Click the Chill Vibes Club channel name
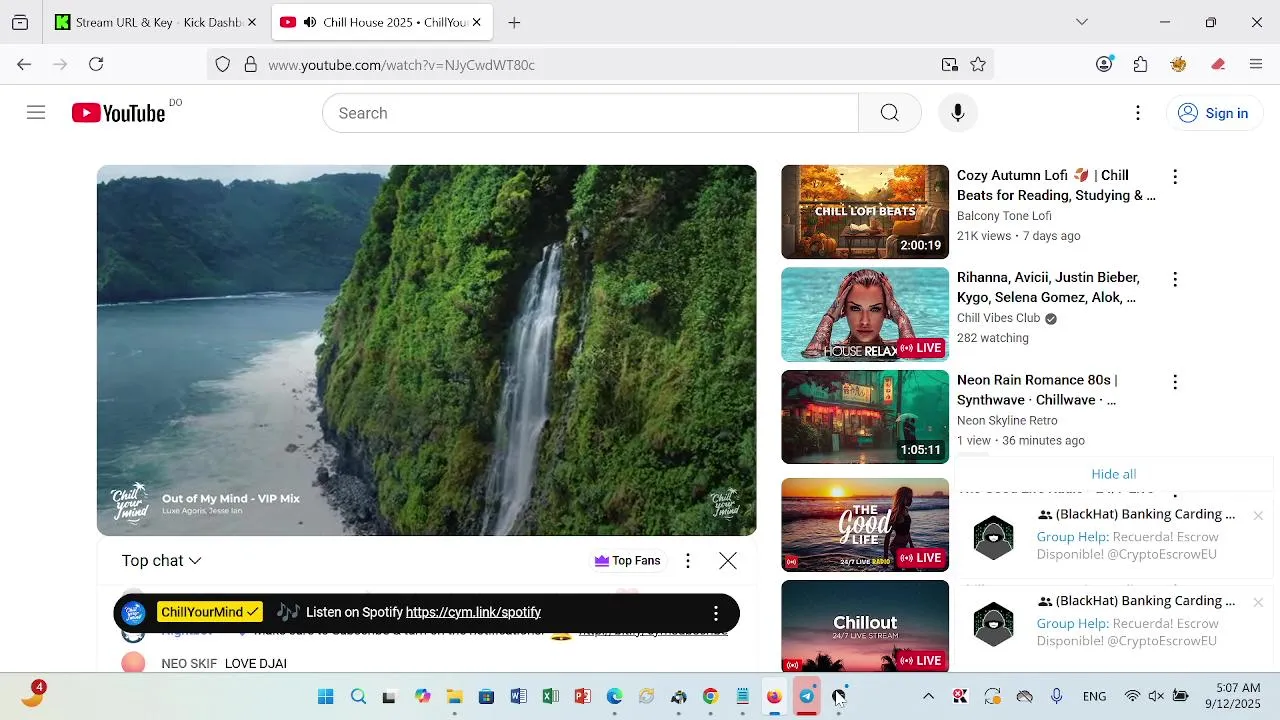The image size is (1280, 720). point(998,318)
